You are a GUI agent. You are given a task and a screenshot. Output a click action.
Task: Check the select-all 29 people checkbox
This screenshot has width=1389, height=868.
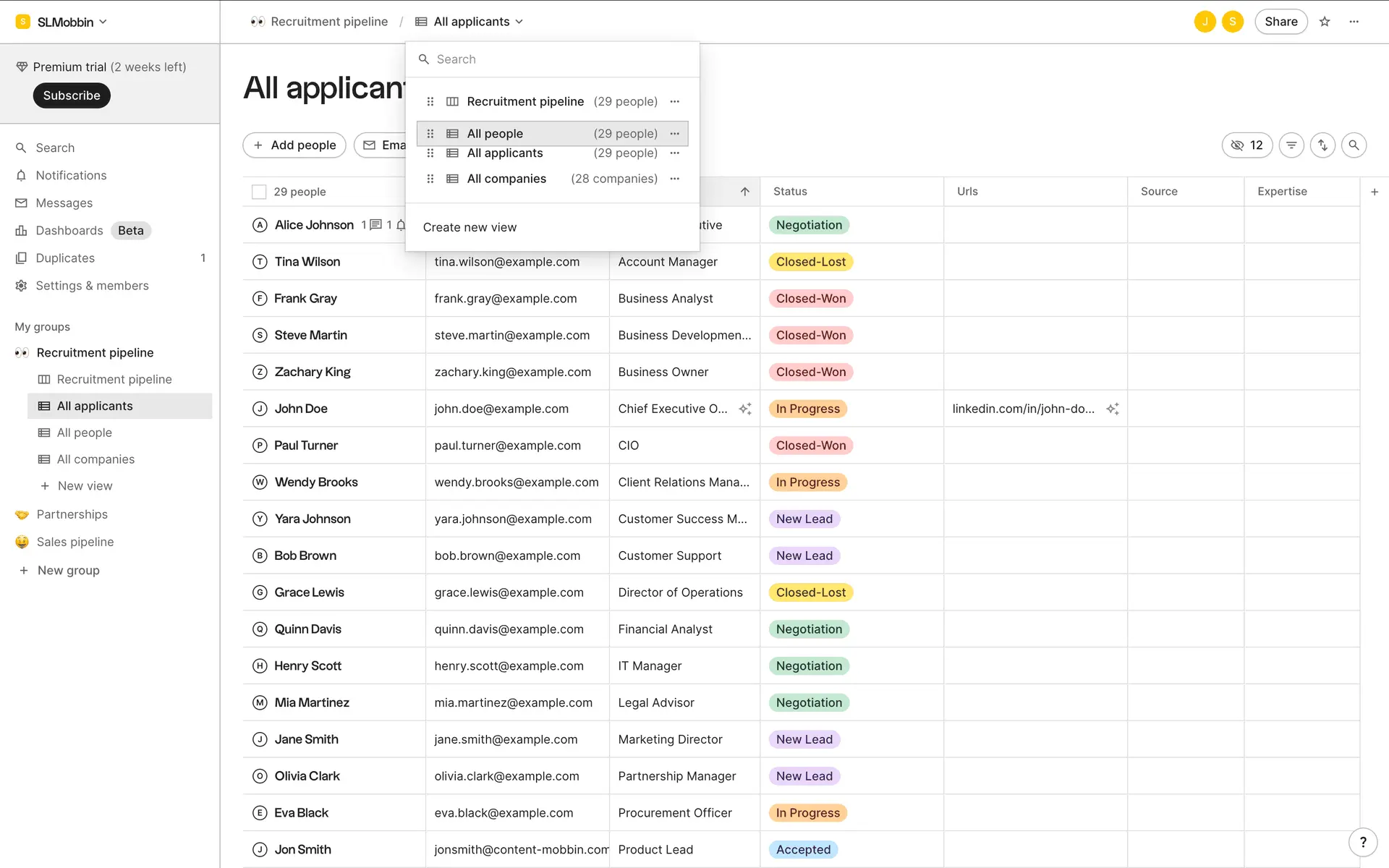(x=259, y=192)
